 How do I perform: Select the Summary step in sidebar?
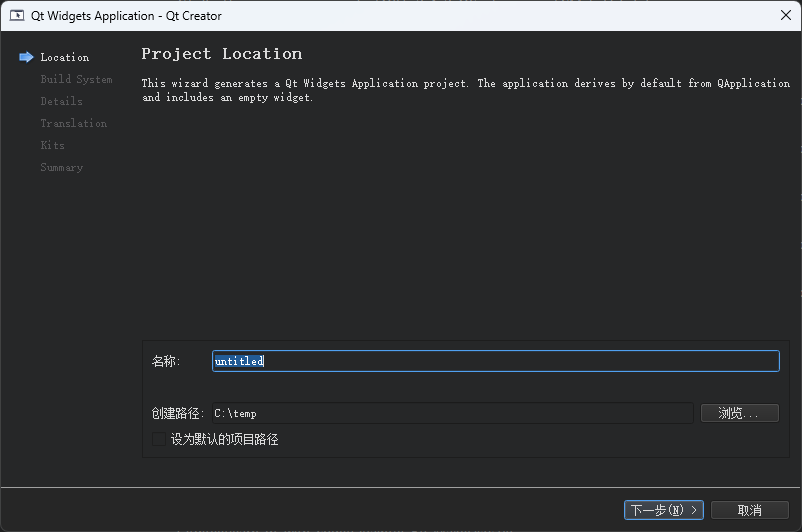[61, 168]
